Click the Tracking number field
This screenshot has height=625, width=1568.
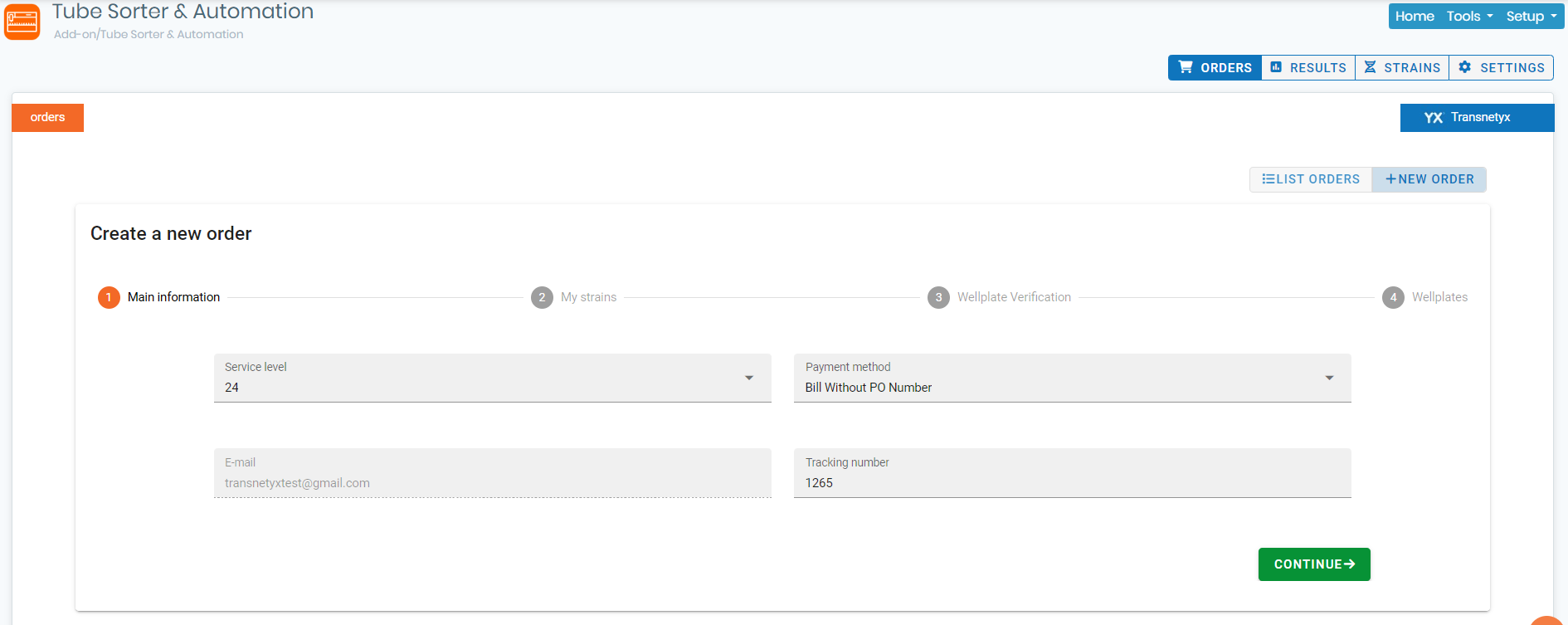[1073, 474]
